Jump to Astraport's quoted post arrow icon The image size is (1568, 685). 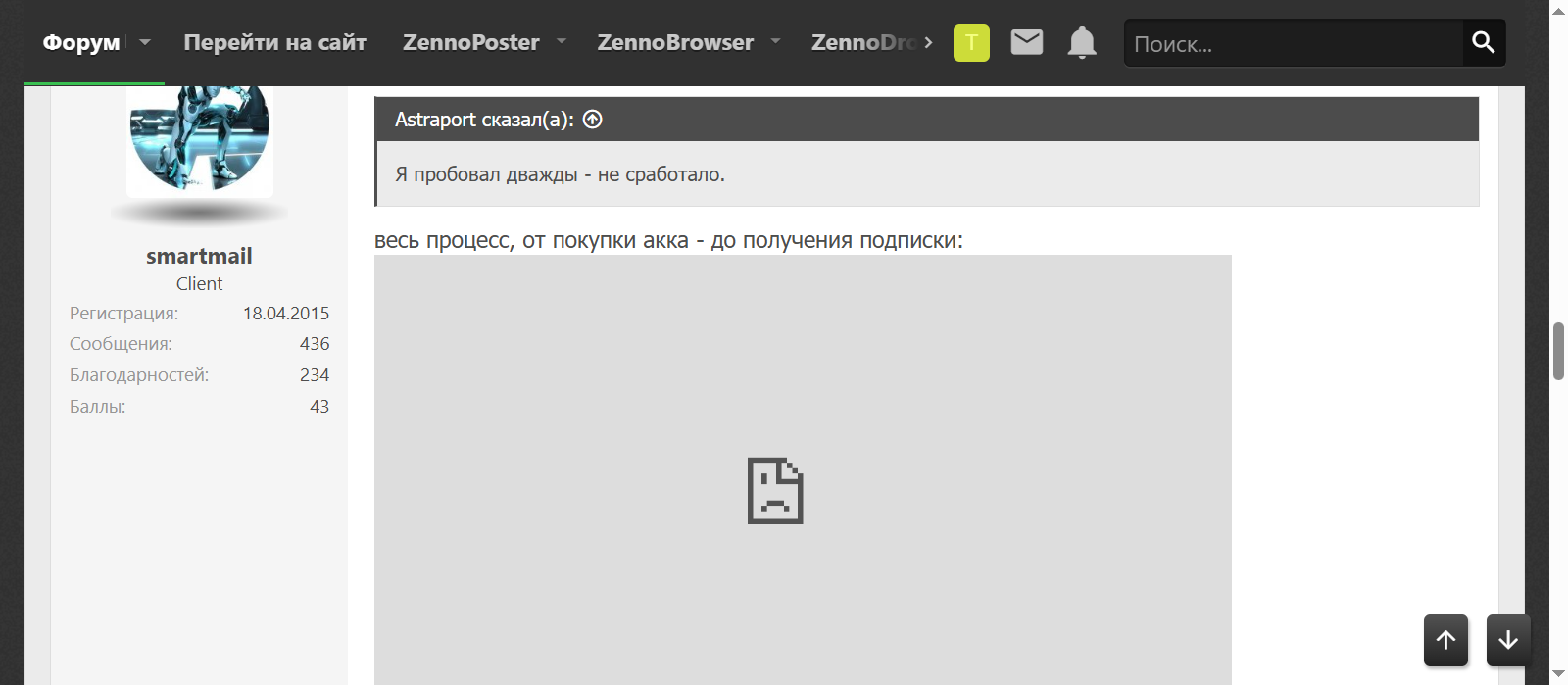pyautogui.click(x=593, y=120)
